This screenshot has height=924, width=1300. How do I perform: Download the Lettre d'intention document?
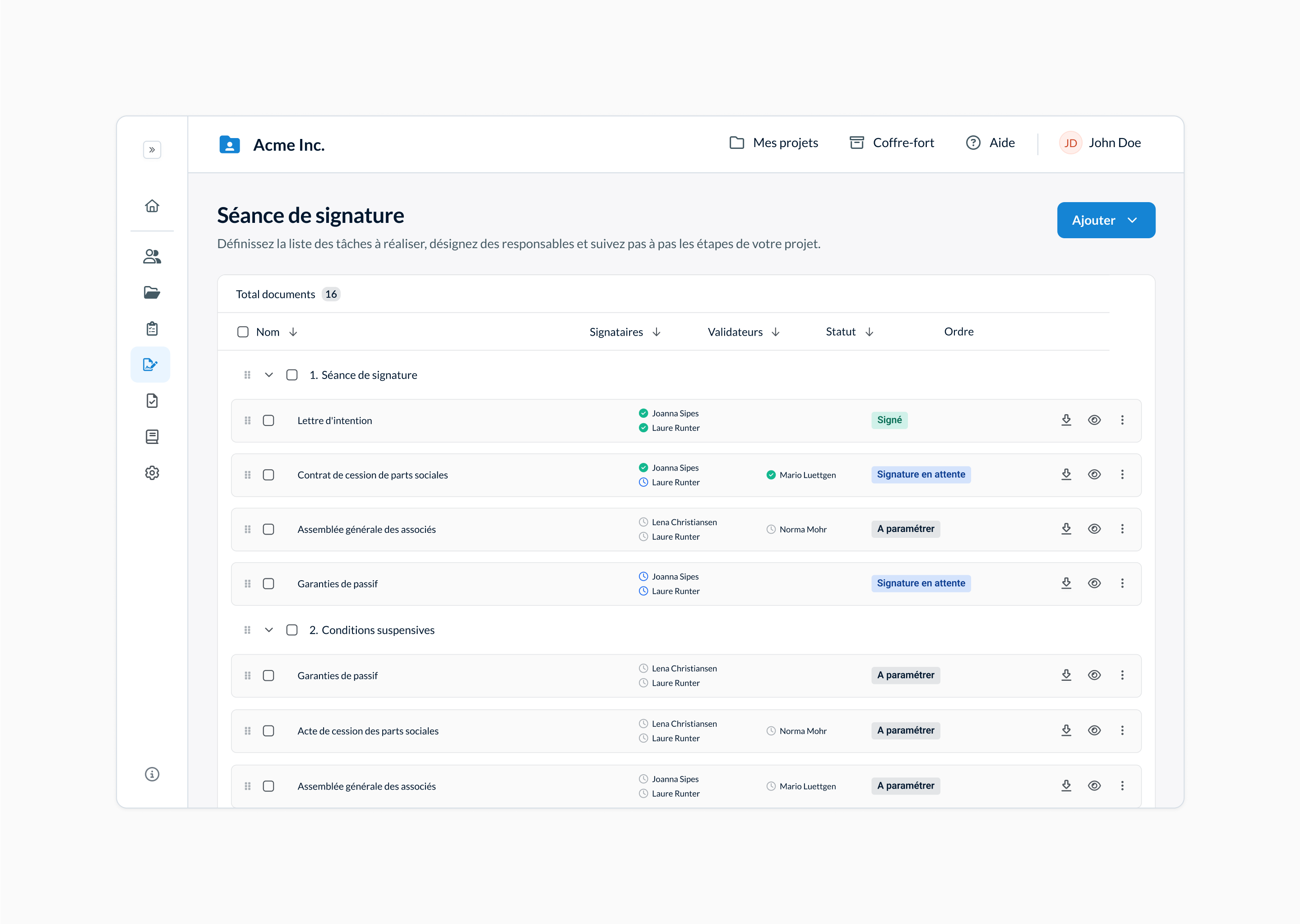coord(1066,420)
